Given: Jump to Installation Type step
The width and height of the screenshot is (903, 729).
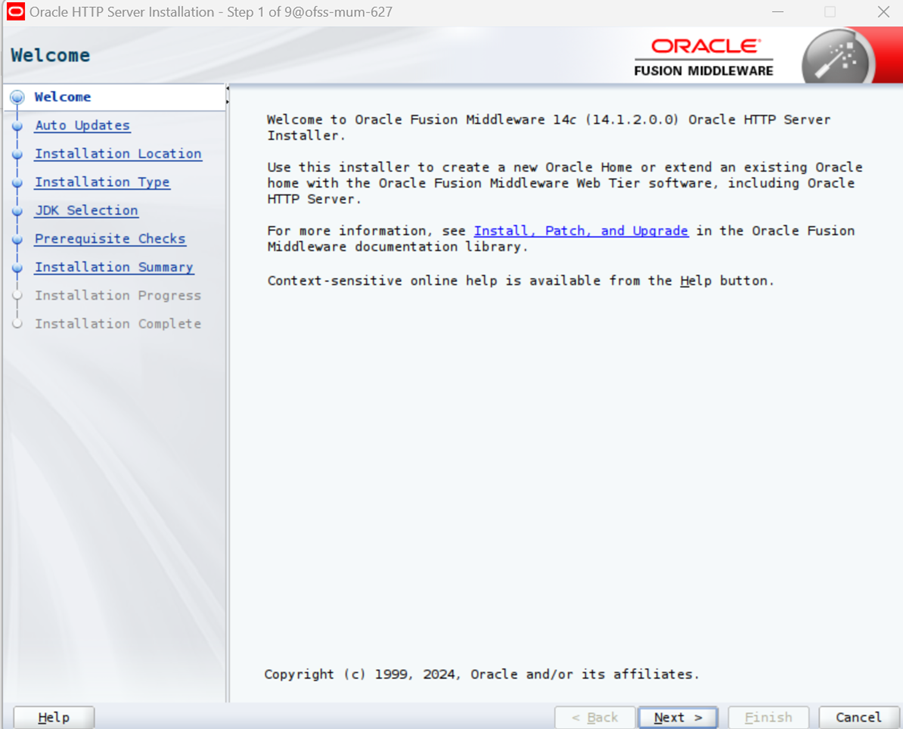Looking at the screenshot, I should coord(102,182).
